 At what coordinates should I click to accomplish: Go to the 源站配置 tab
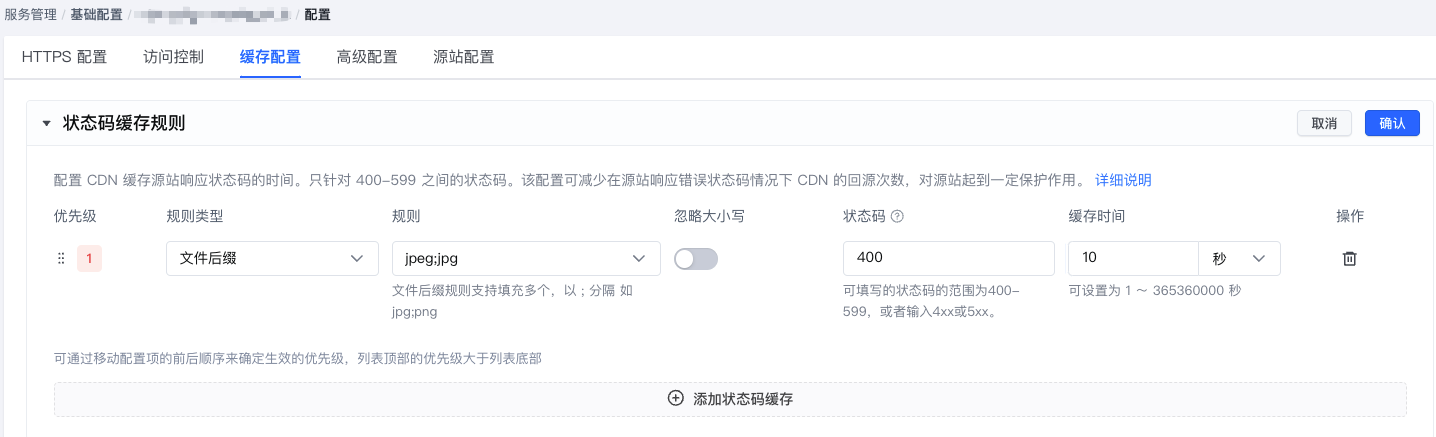coord(464,57)
